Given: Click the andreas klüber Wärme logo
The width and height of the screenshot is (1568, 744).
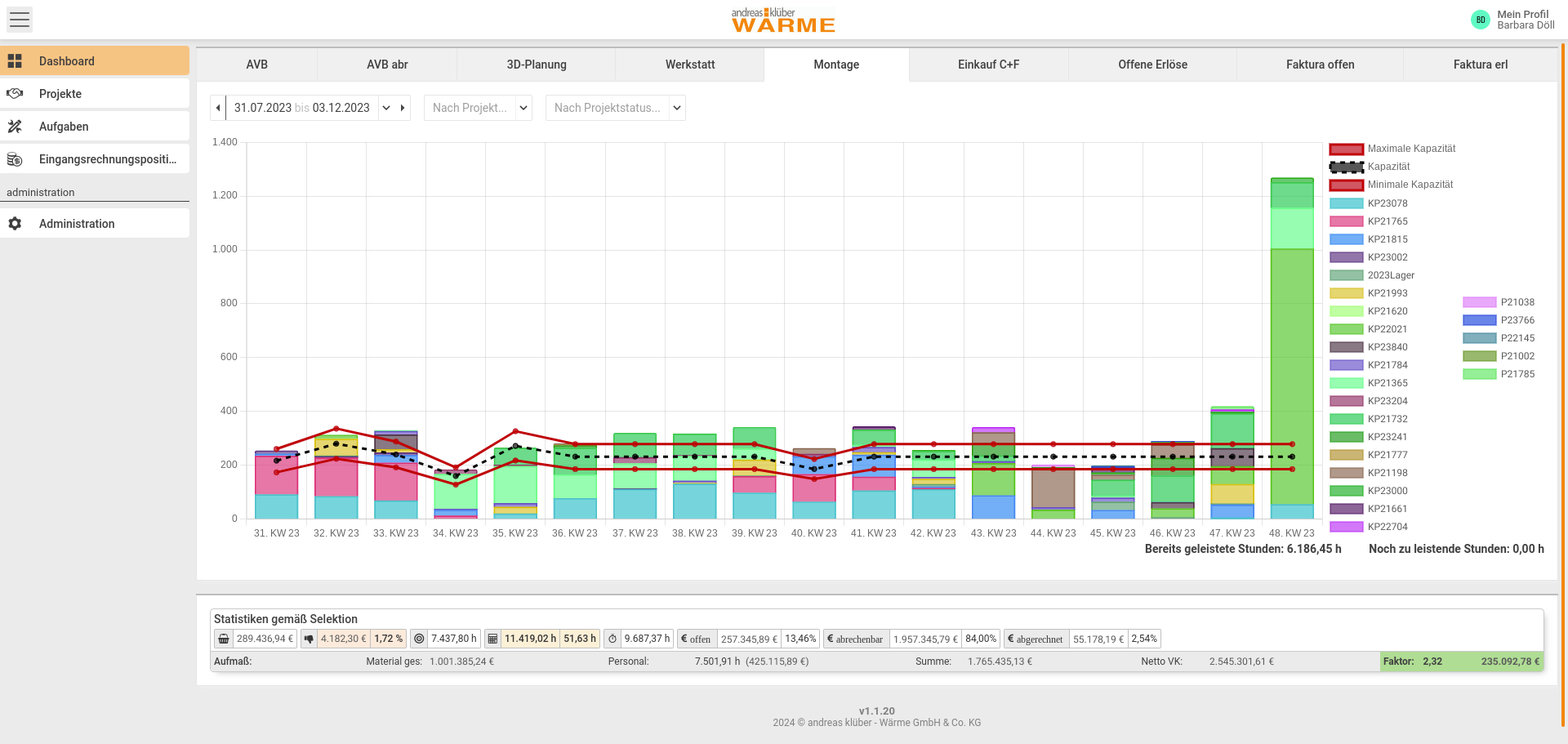Looking at the screenshot, I should [783, 20].
